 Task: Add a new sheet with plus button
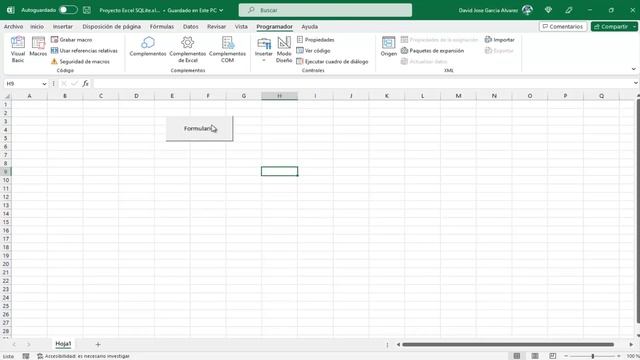pyautogui.click(x=98, y=344)
